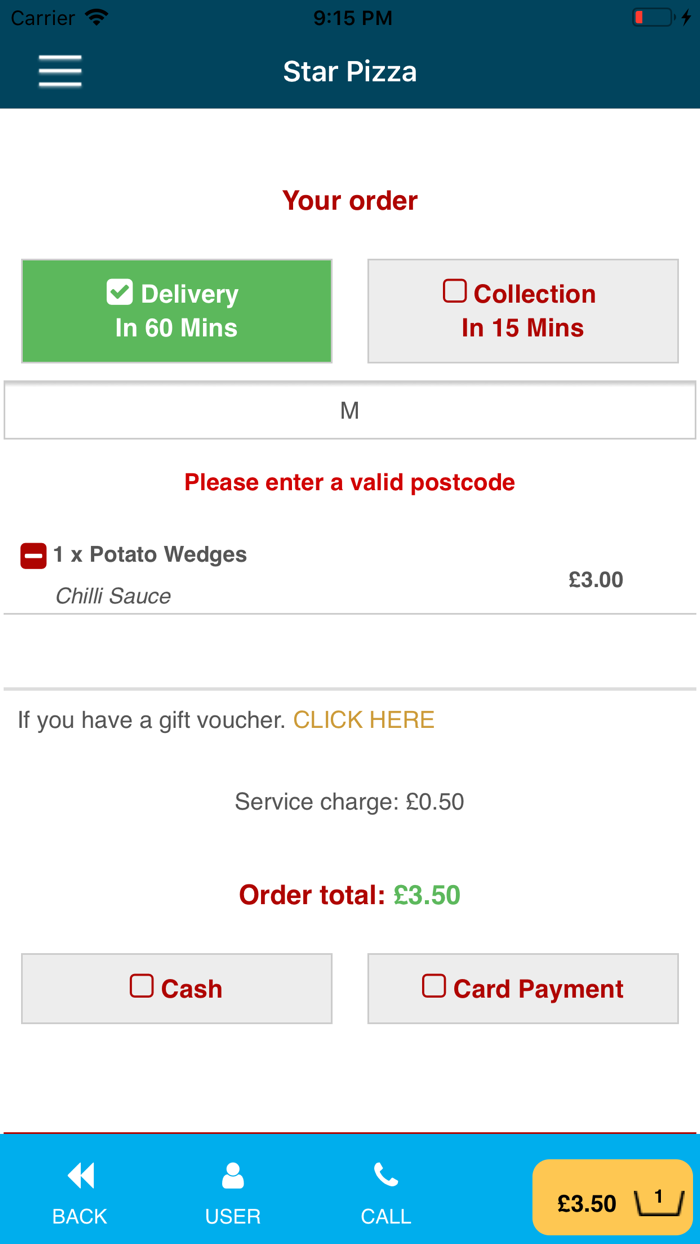Enable Card Payment option
Screen dimensions: 700x1244
tap(522, 988)
